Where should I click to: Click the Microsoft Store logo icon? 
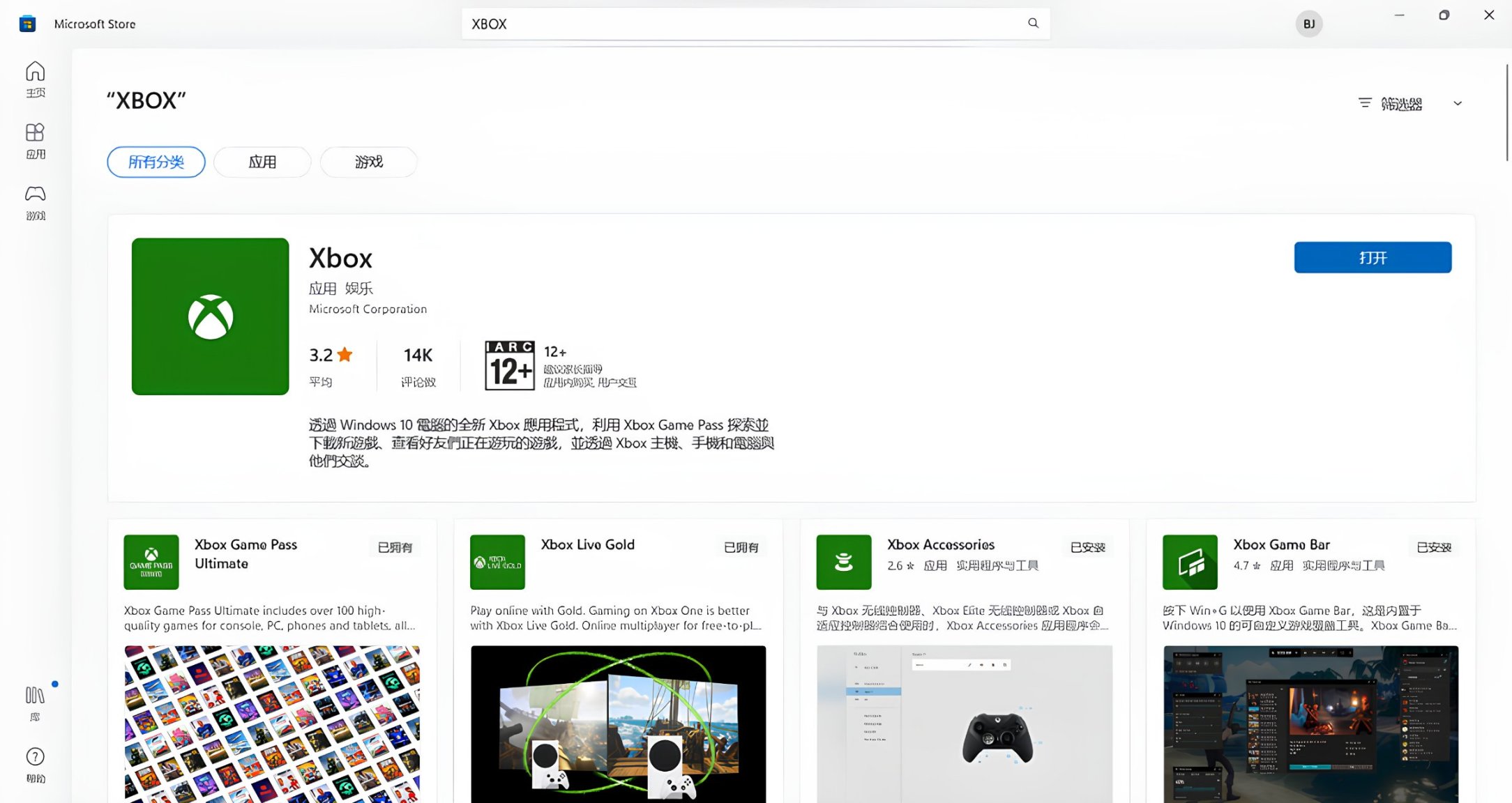pyautogui.click(x=27, y=24)
